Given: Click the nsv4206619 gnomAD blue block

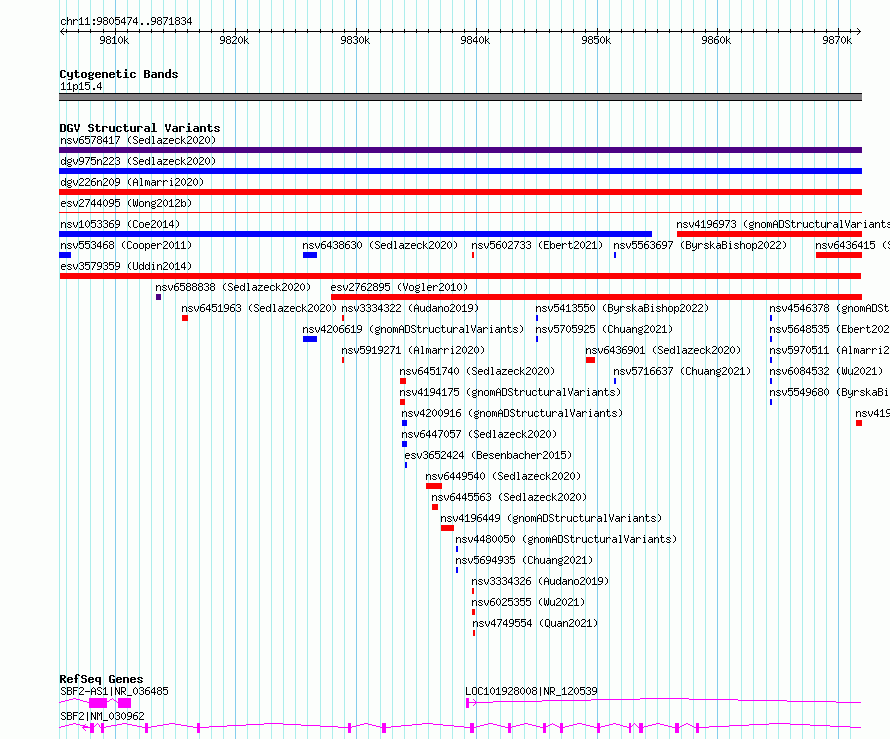Looking at the screenshot, I should point(310,339).
